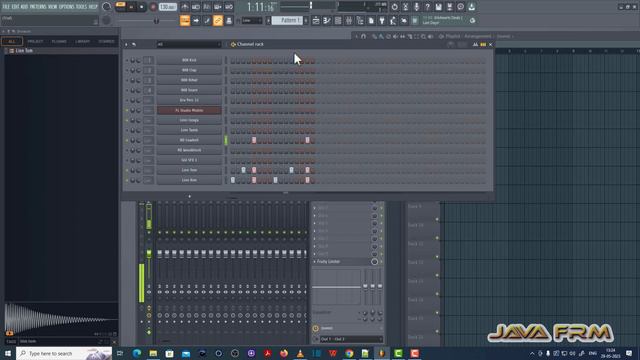This screenshot has width=640, height=360.
Task: Click the scissors audio editor icon
Action: coord(405,7)
